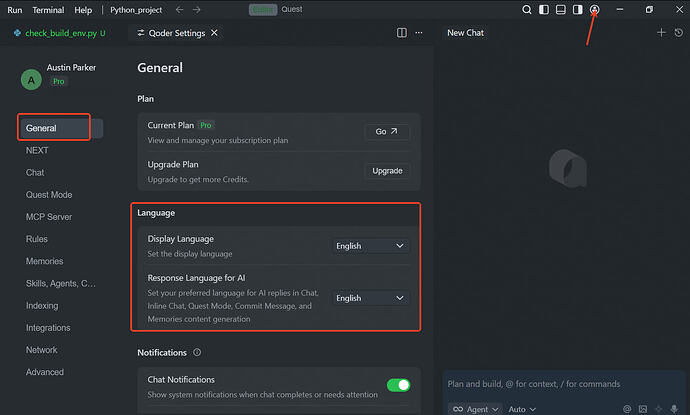Switch to the Qoder Settings tab
690x415 pixels.
(176, 33)
